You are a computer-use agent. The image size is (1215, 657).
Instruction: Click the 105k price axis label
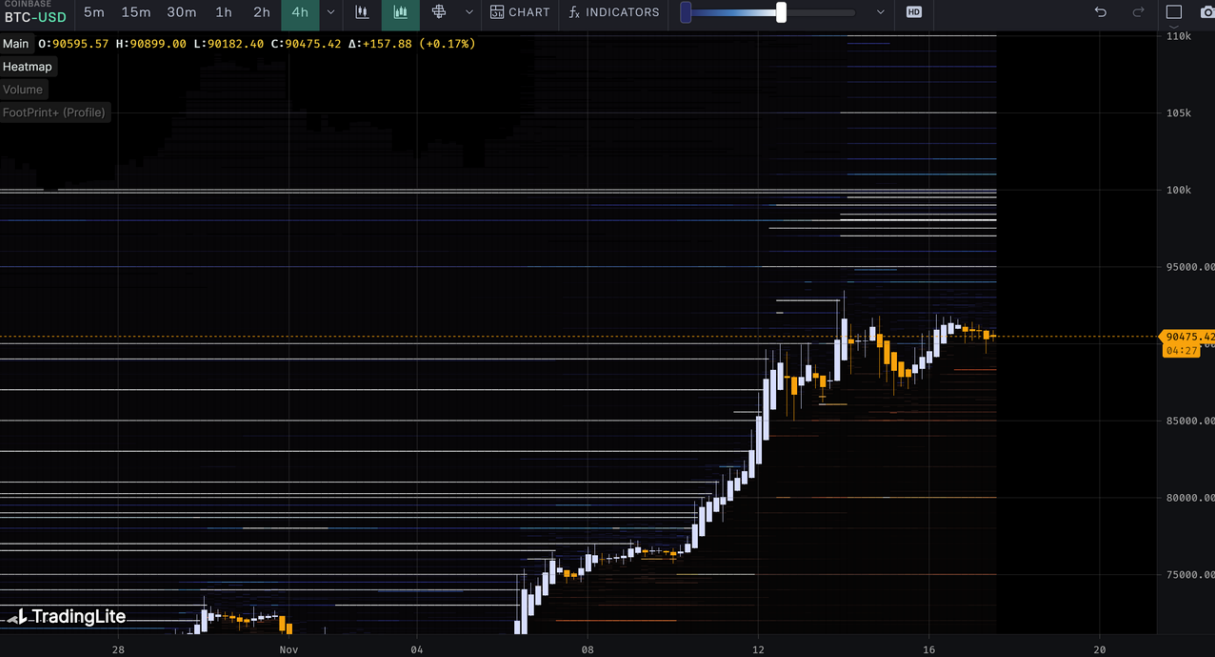pyautogui.click(x=1179, y=113)
